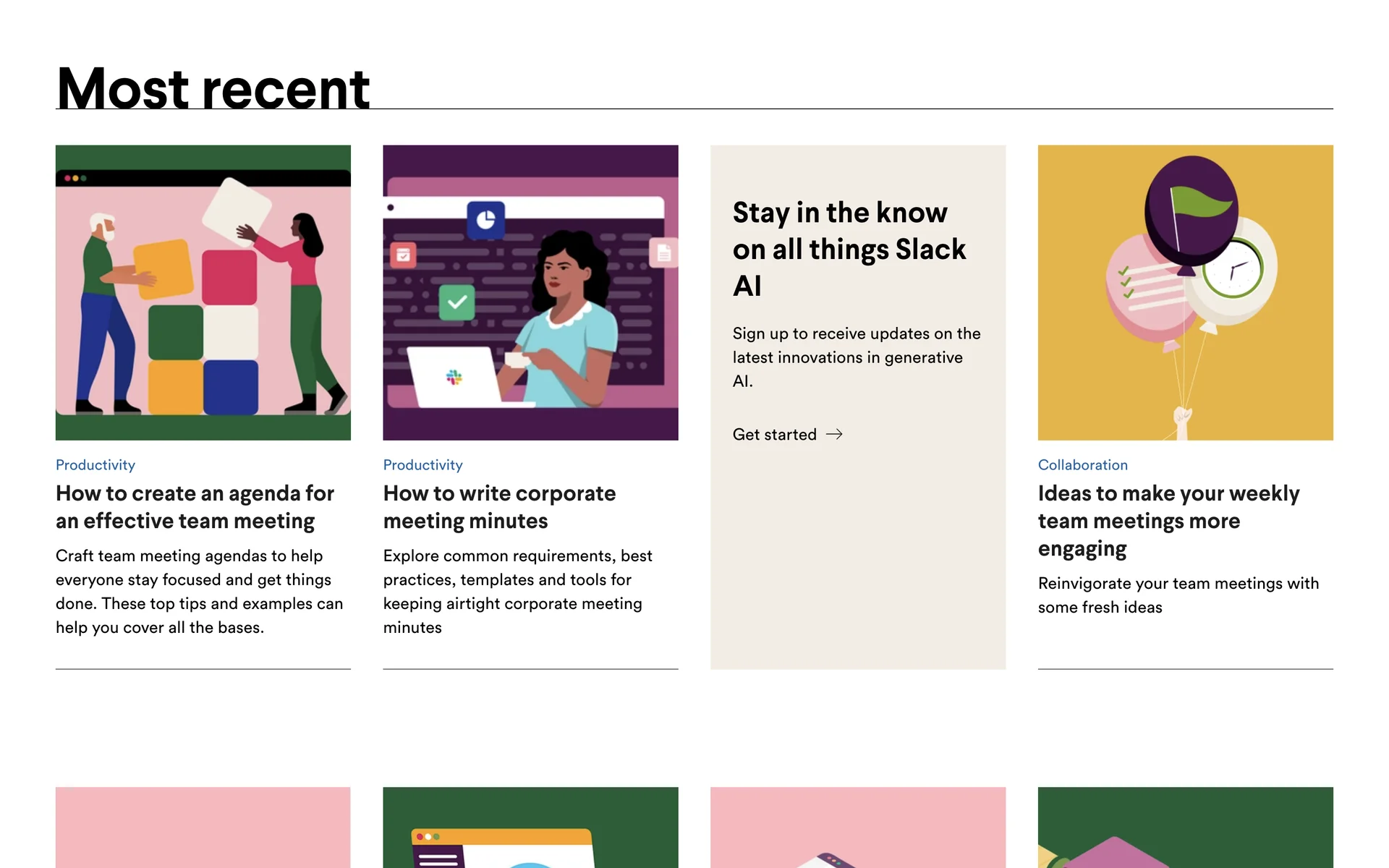The width and height of the screenshot is (1389, 868).
Task: Open the corporate meeting minutes illustration
Action: tap(530, 292)
